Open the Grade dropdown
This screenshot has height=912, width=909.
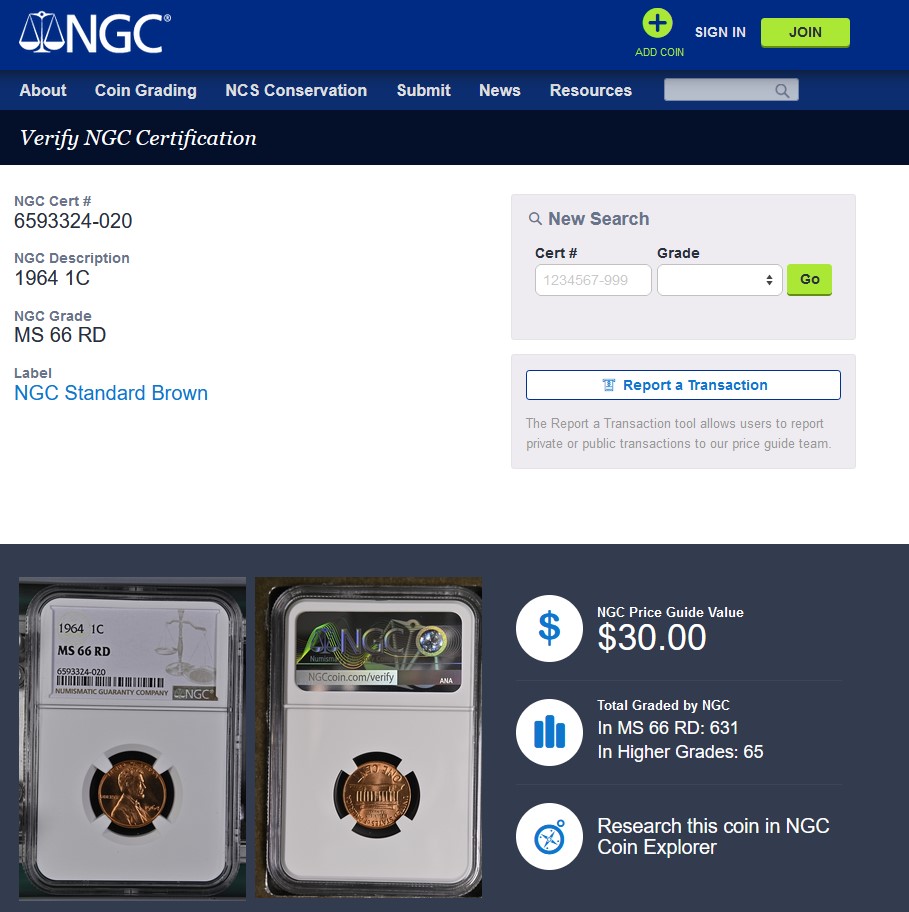point(719,280)
